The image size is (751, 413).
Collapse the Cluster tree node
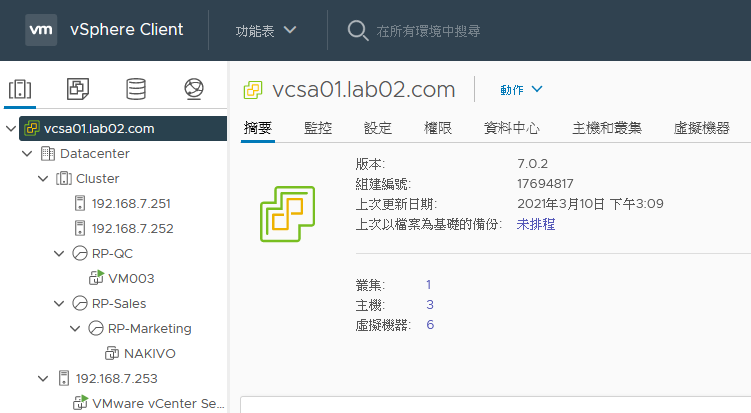43,179
